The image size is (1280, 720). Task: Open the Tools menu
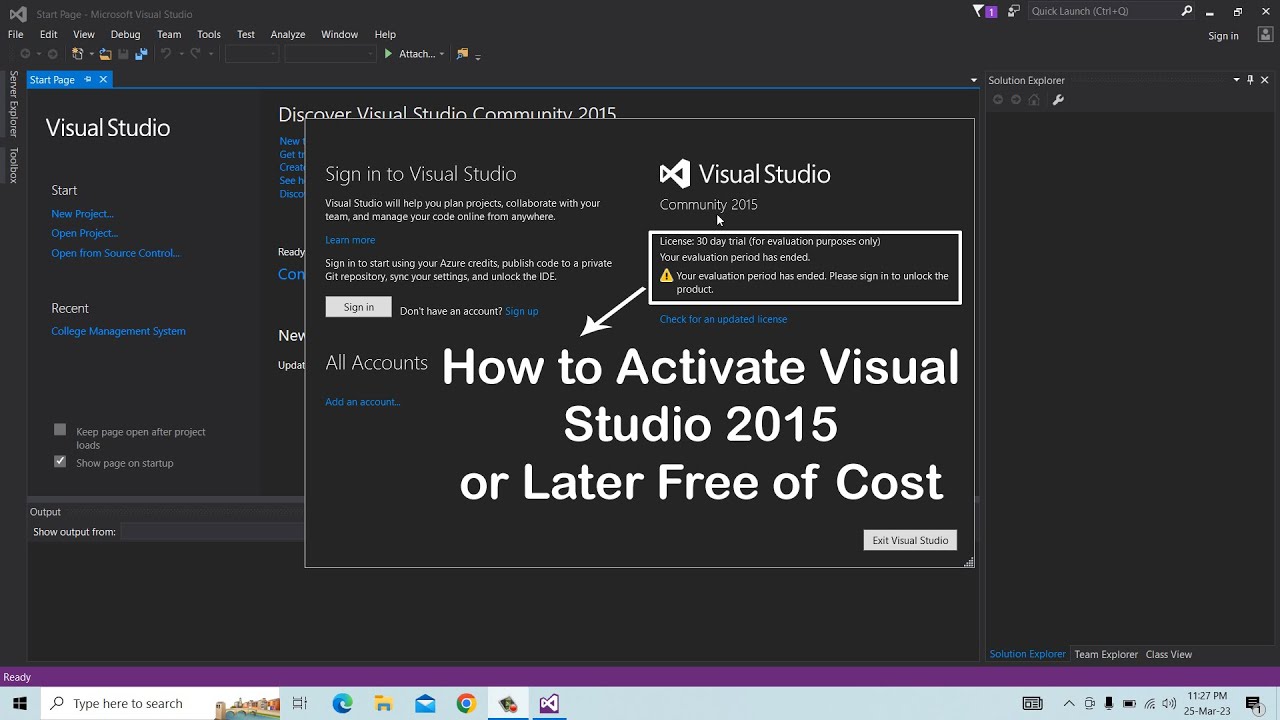[x=209, y=34]
